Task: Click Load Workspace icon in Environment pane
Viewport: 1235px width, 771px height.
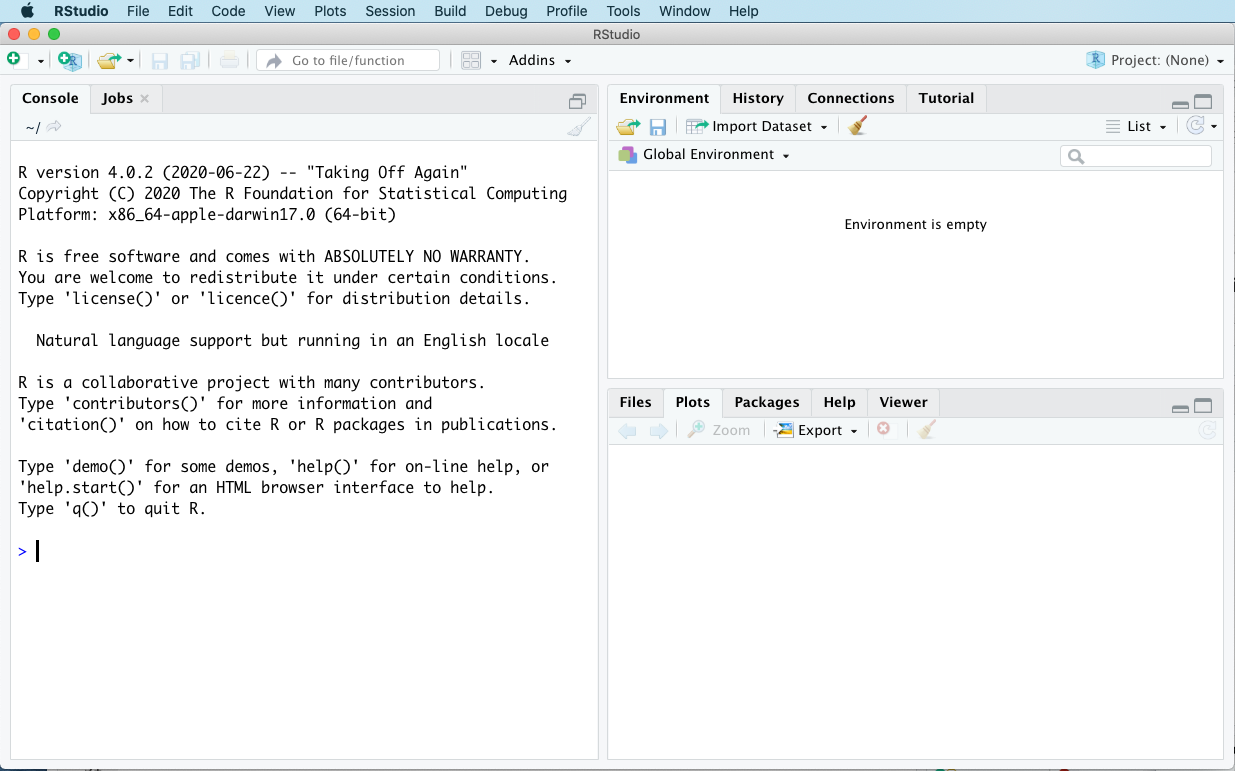Action: (x=628, y=127)
